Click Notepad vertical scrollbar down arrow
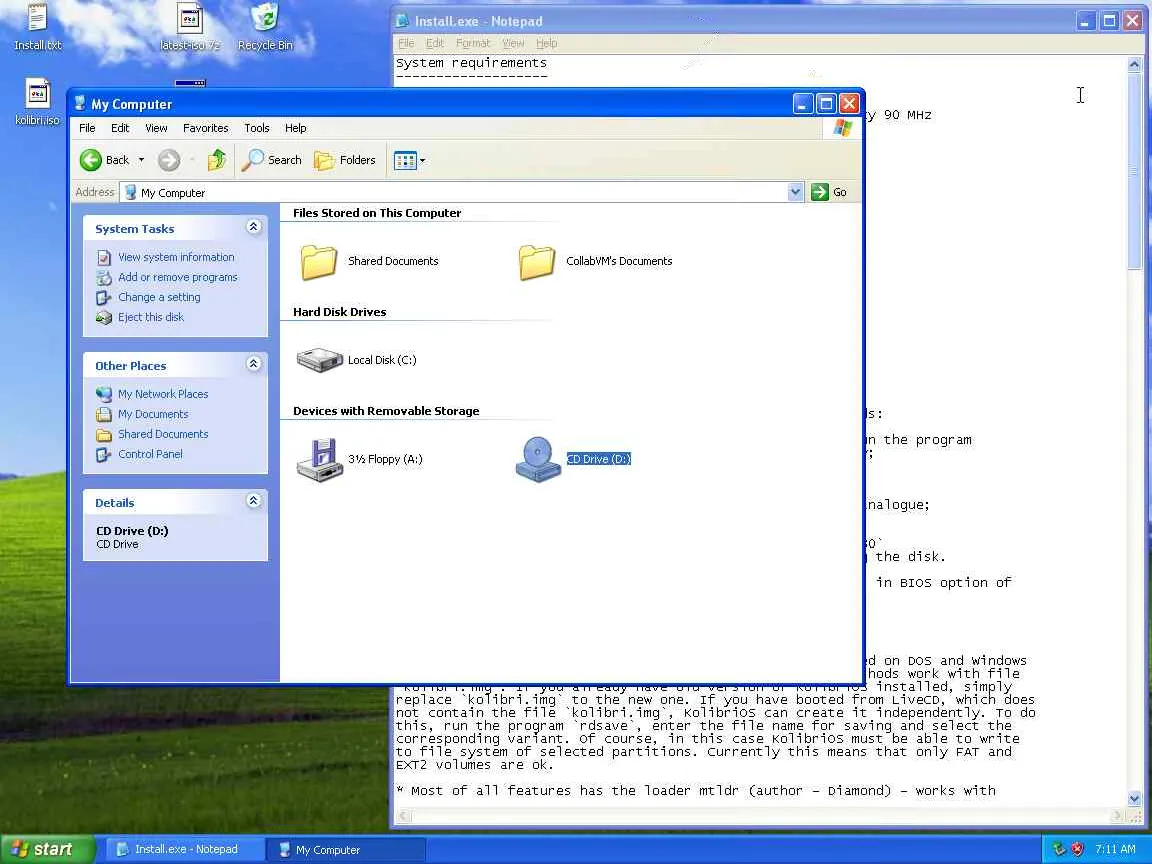Image resolution: width=1152 pixels, height=864 pixels. click(x=1134, y=799)
